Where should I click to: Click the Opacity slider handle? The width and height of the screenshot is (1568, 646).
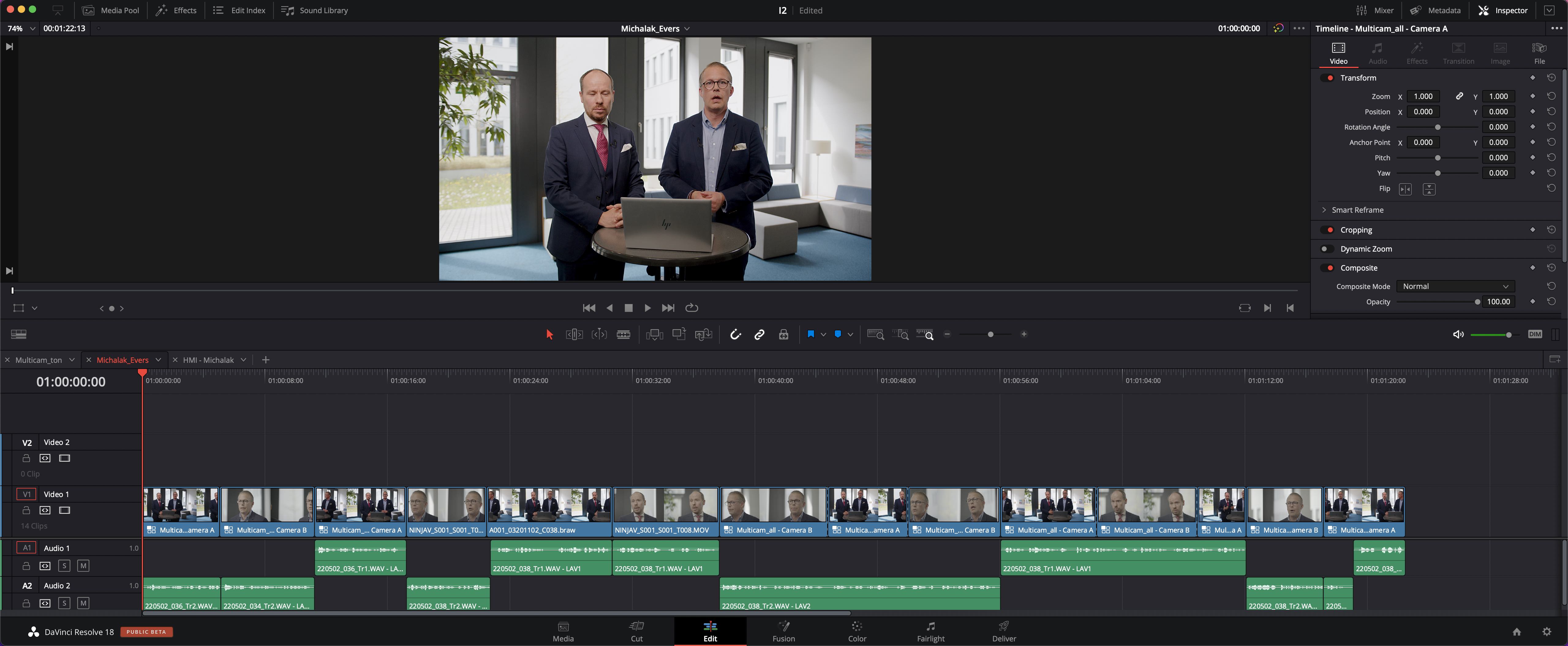(1477, 302)
